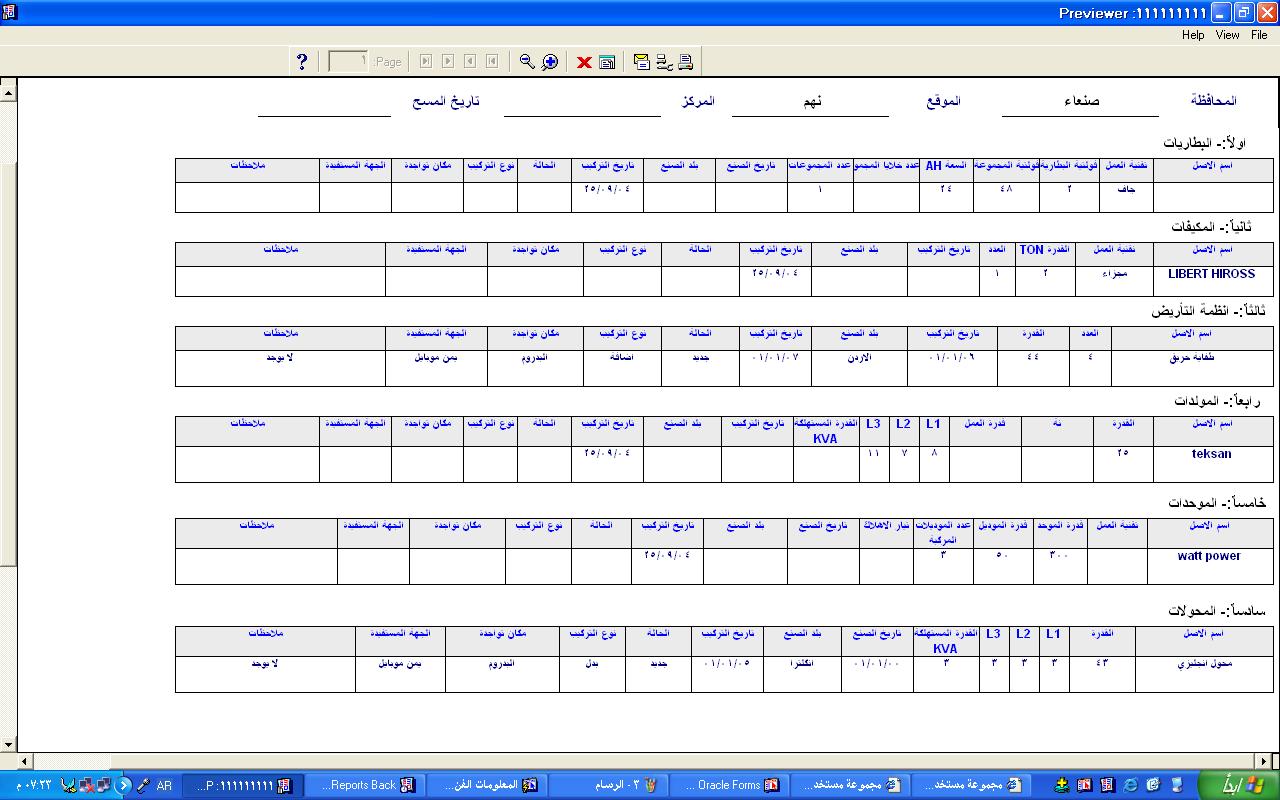This screenshot has width=1280, height=800.
Task: Open the View menu
Action: tap(1227, 35)
